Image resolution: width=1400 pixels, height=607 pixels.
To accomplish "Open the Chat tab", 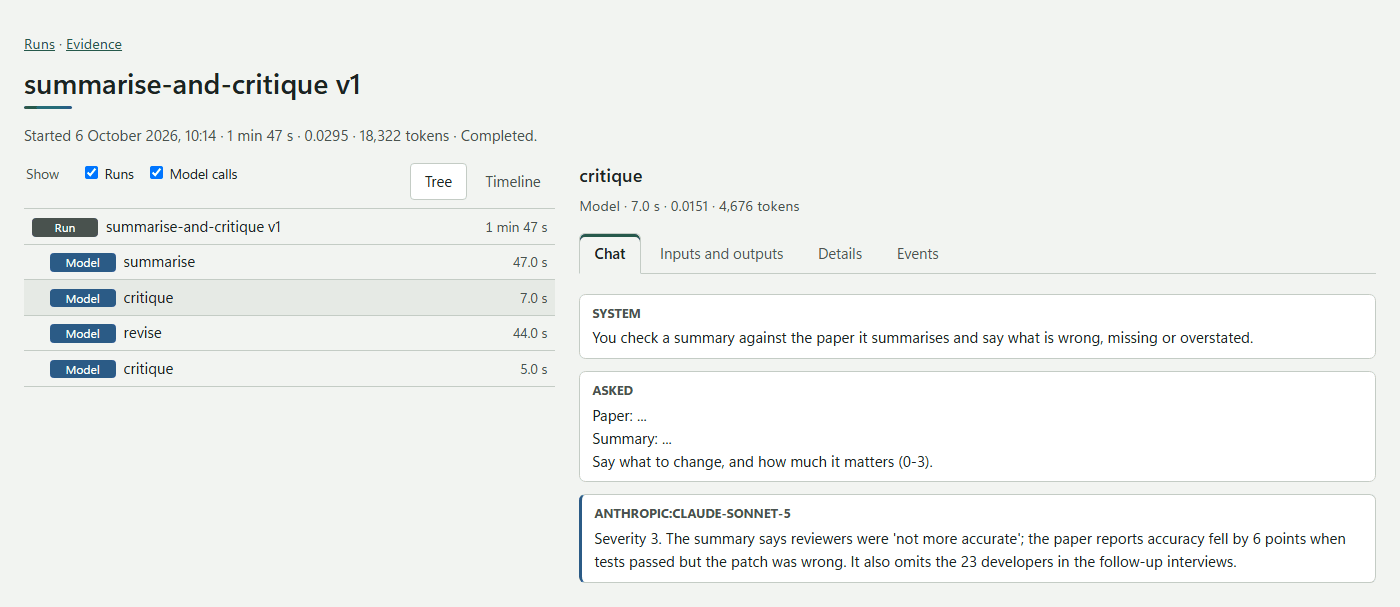I will point(610,254).
